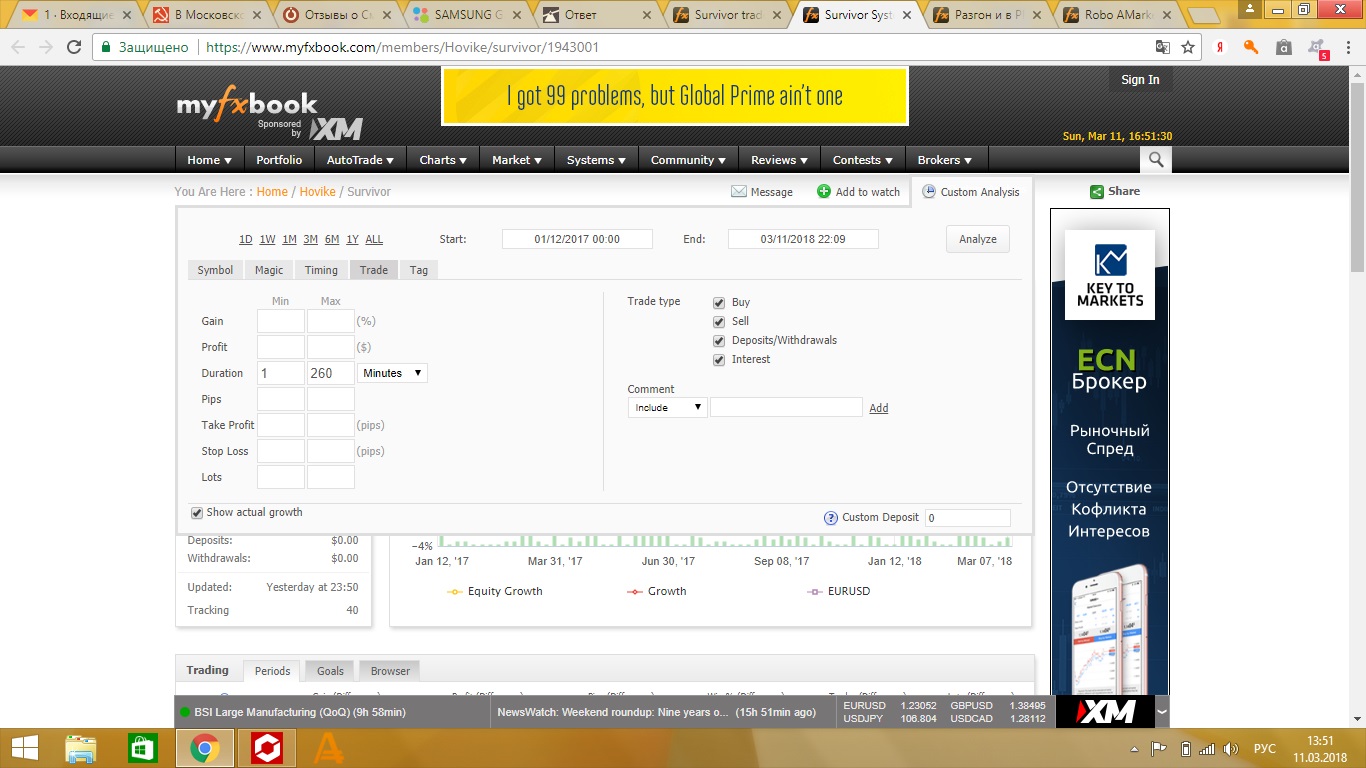The image size is (1366, 768).
Task: Open the Custom Analysis clock icon
Action: [x=929, y=191]
